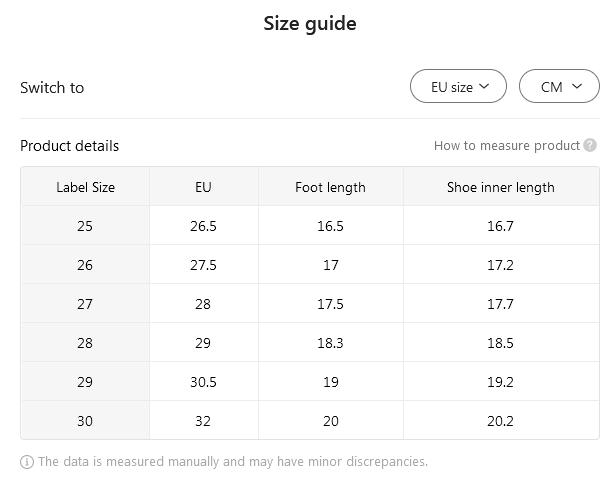Select the label size 29 row

click(x=85, y=382)
